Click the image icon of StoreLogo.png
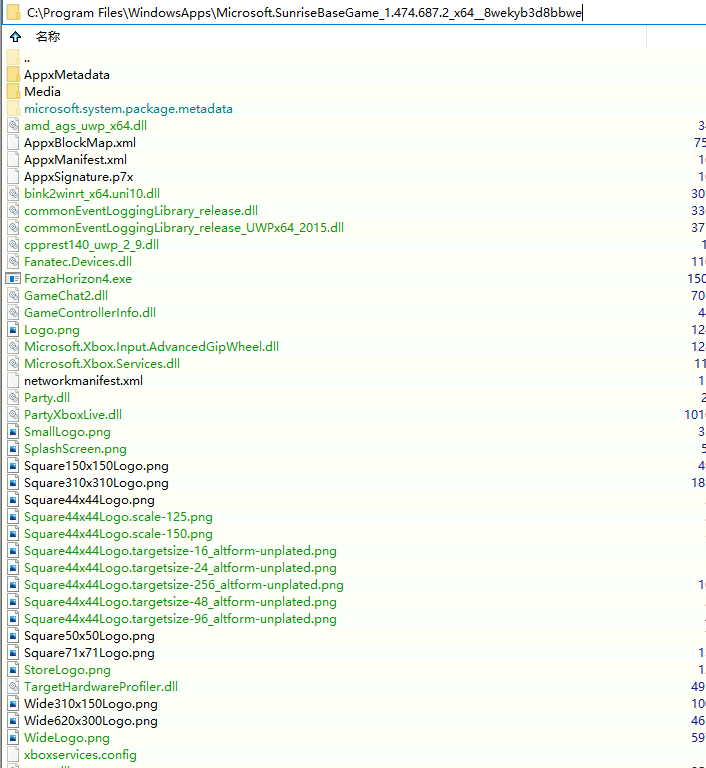 click(14, 670)
